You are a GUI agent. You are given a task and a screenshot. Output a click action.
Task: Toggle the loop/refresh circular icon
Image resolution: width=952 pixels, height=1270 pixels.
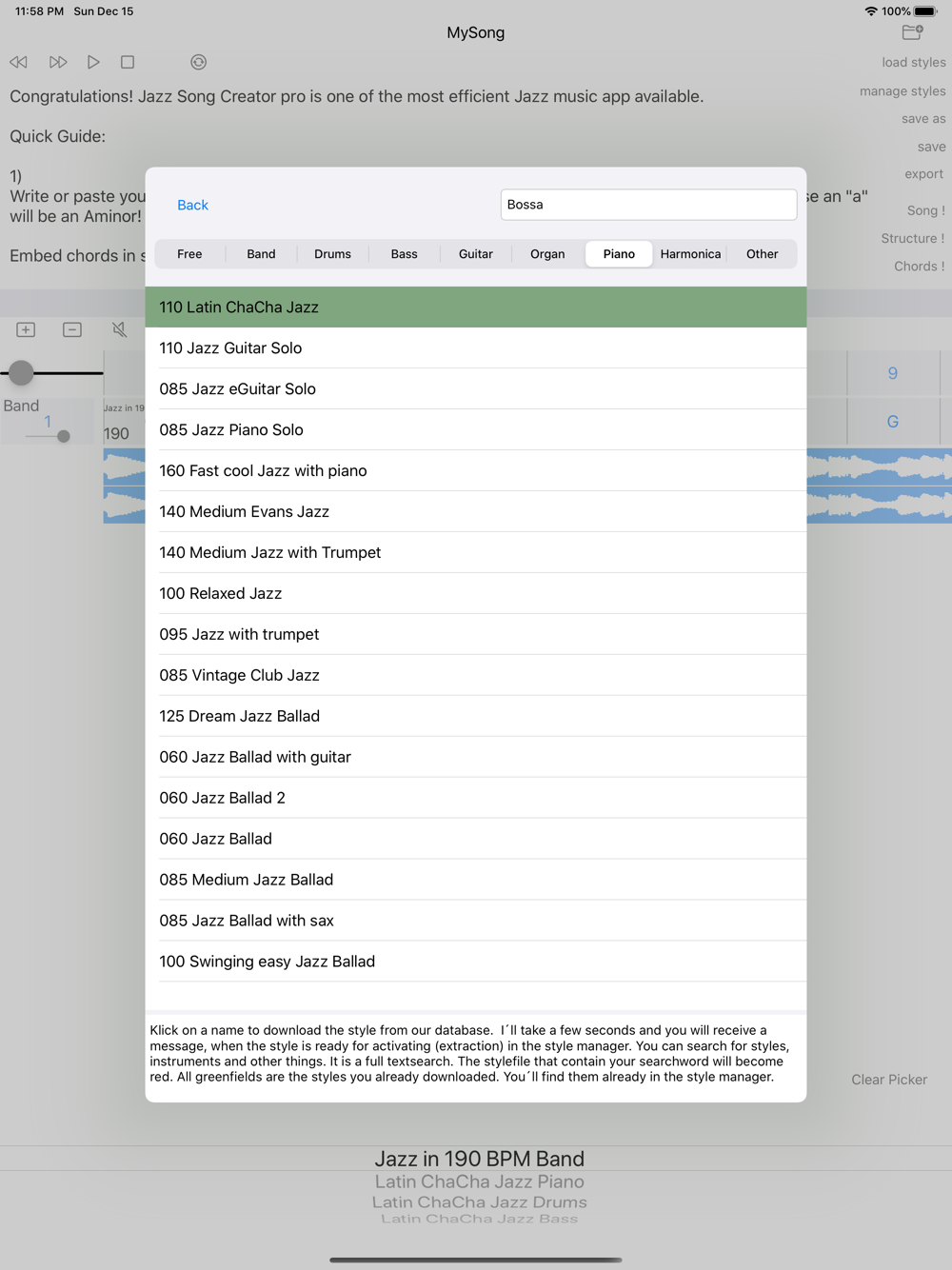(198, 62)
